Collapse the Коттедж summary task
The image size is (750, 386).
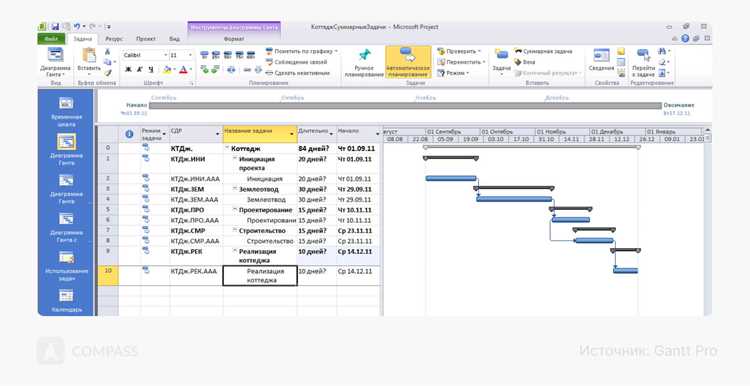tap(227, 148)
